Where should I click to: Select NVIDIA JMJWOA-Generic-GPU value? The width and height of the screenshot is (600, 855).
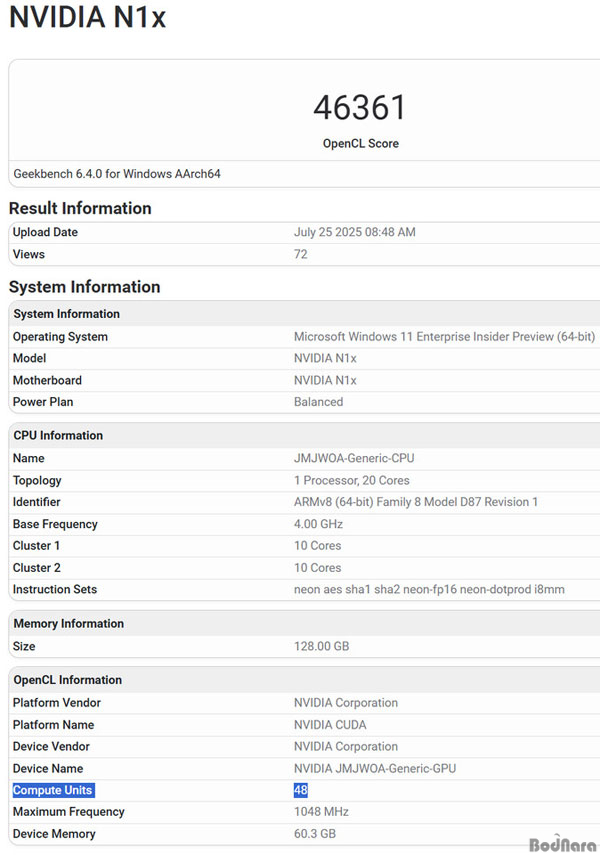375,768
